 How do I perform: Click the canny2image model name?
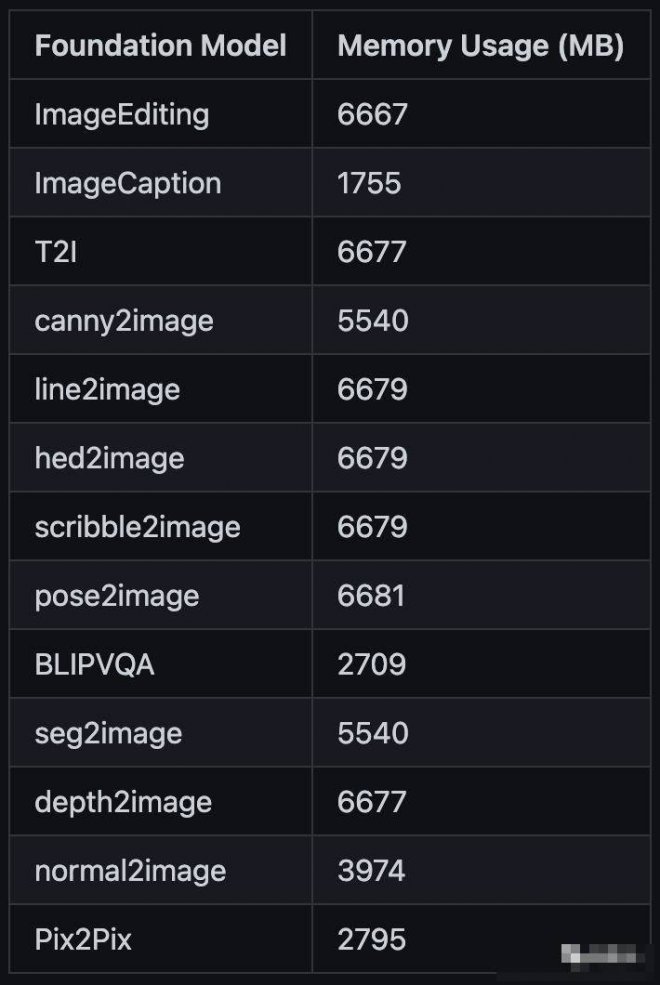(x=124, y=320)
